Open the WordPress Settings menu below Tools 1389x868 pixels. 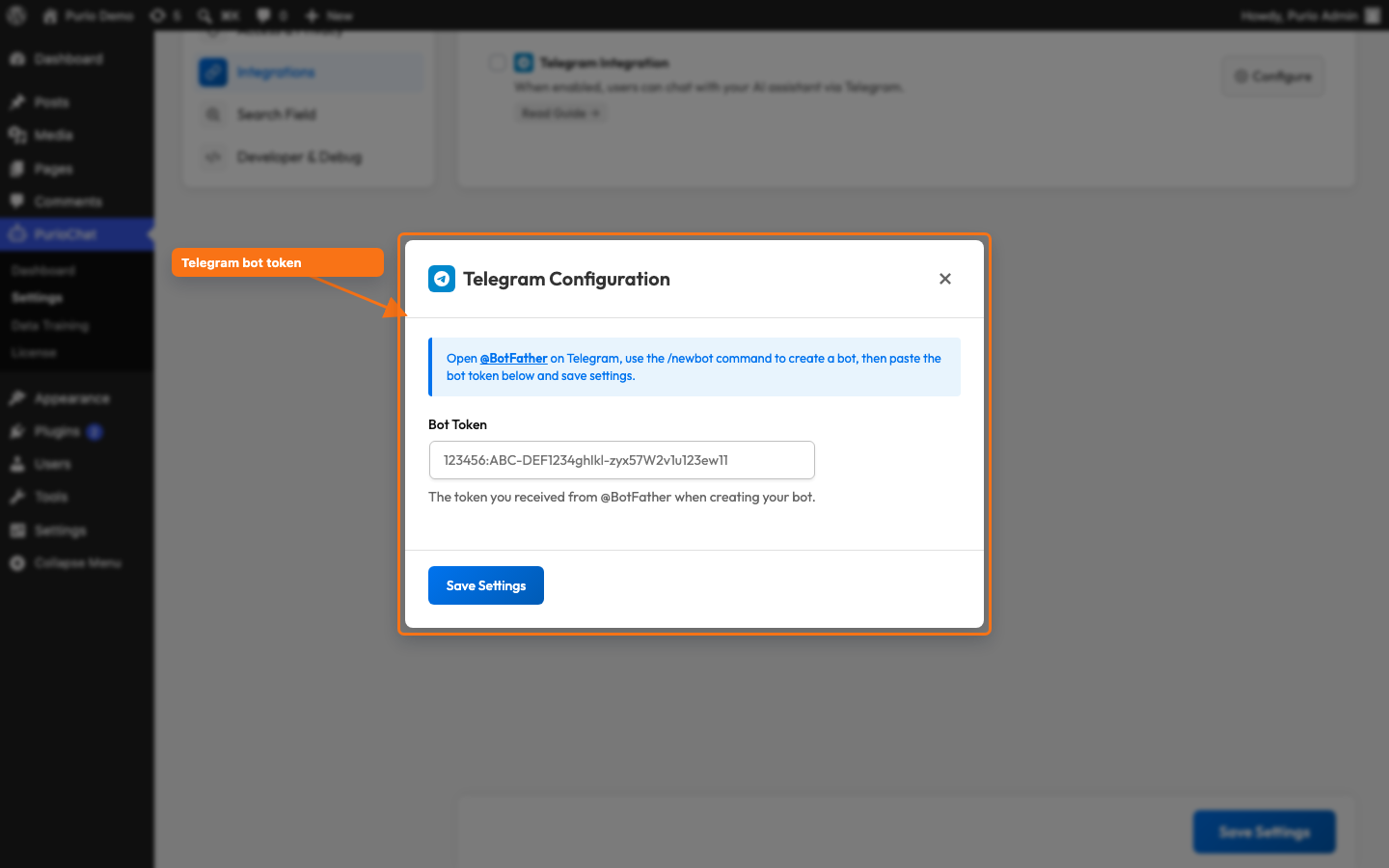[76, 530]
